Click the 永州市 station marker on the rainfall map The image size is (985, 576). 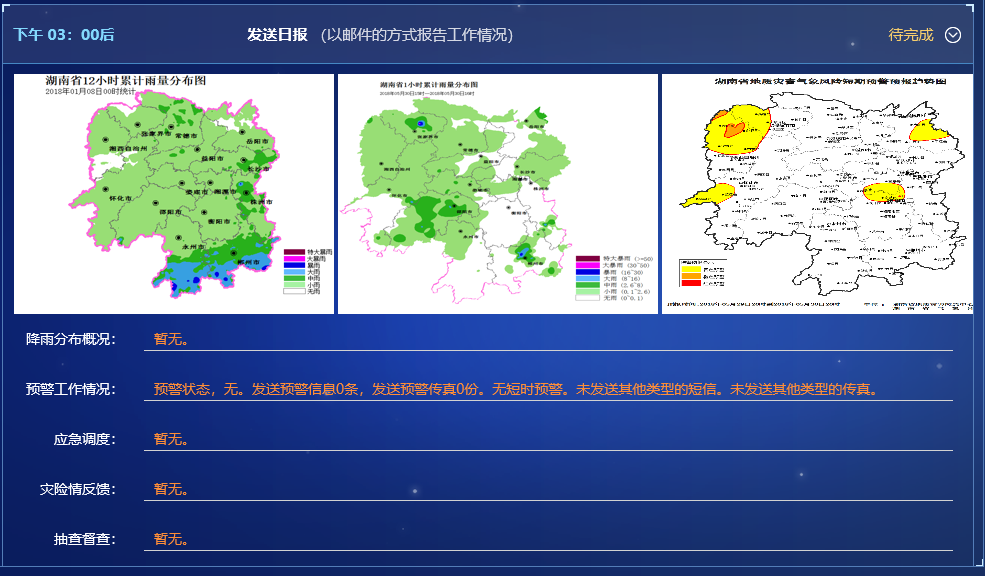(x=180, y=236)
